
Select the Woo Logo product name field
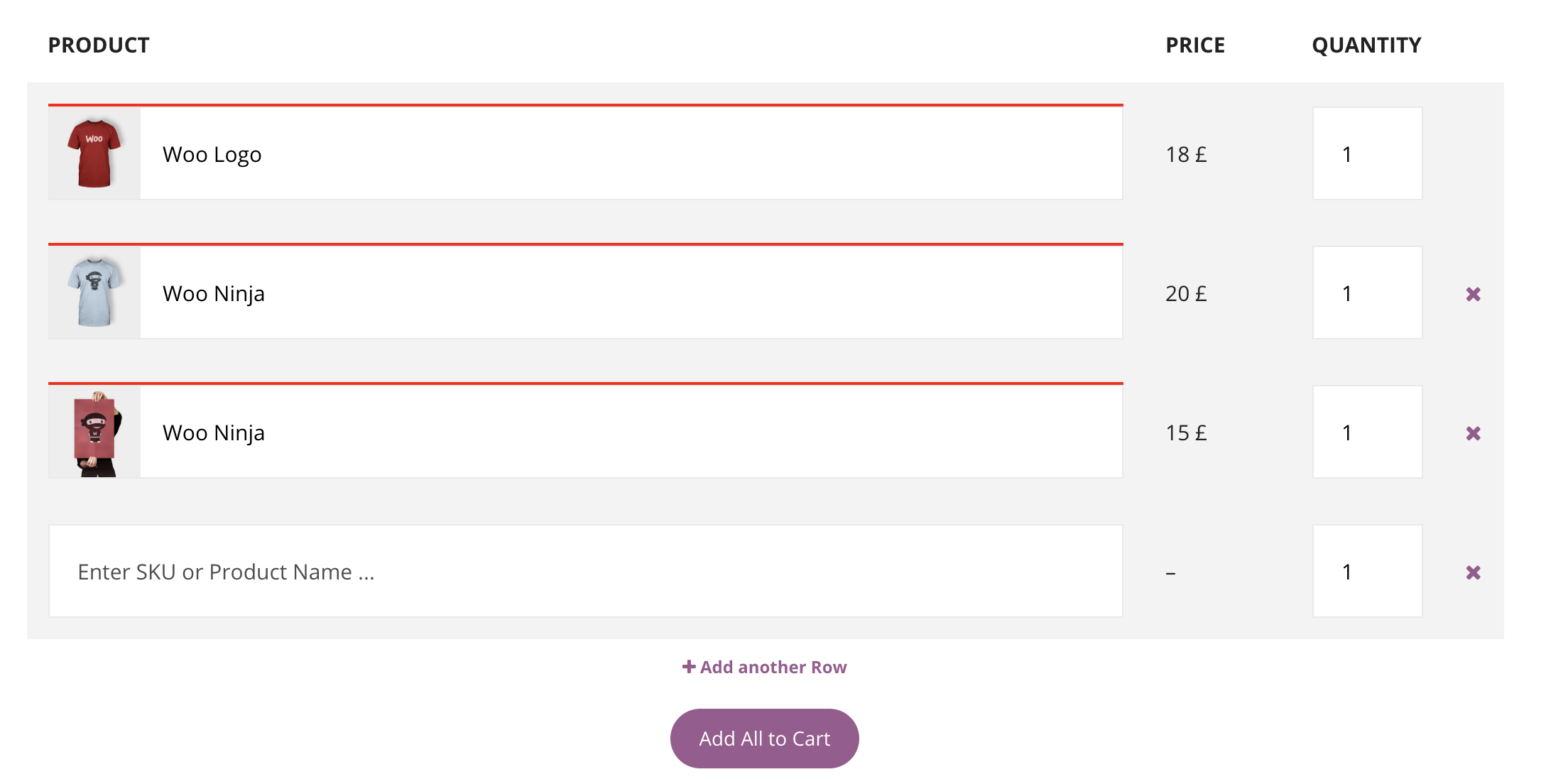pos(632,153)
